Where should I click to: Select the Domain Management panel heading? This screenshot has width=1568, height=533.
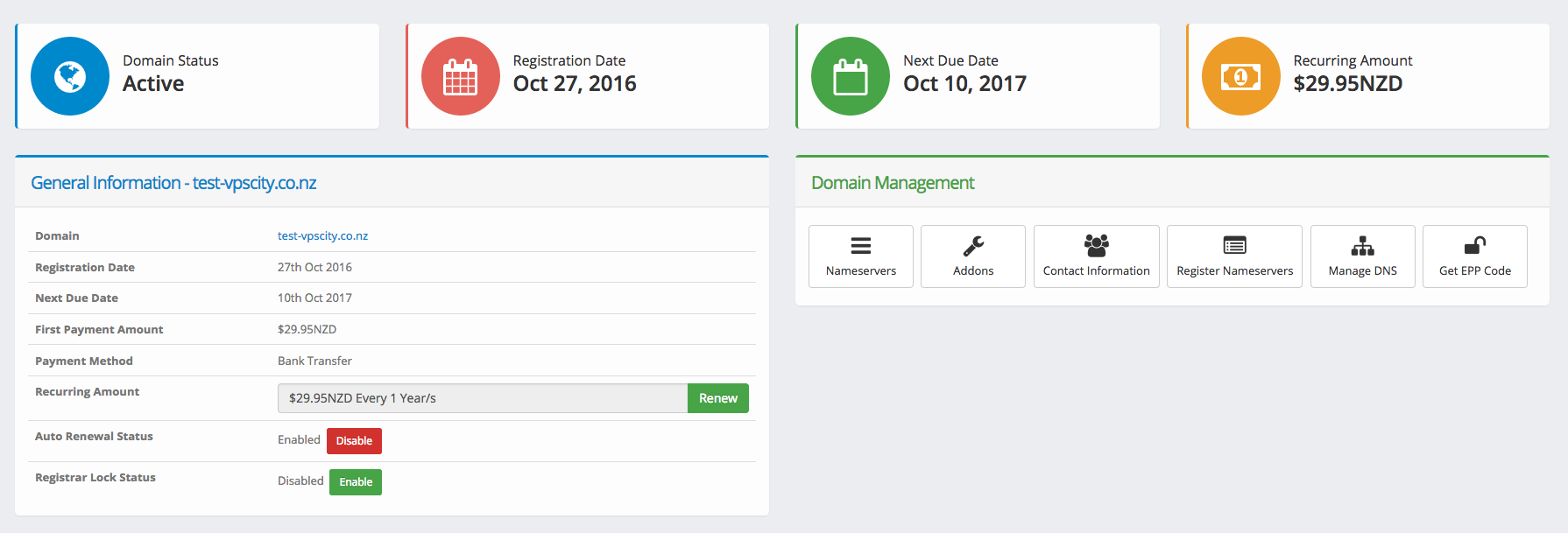(892, 183)
